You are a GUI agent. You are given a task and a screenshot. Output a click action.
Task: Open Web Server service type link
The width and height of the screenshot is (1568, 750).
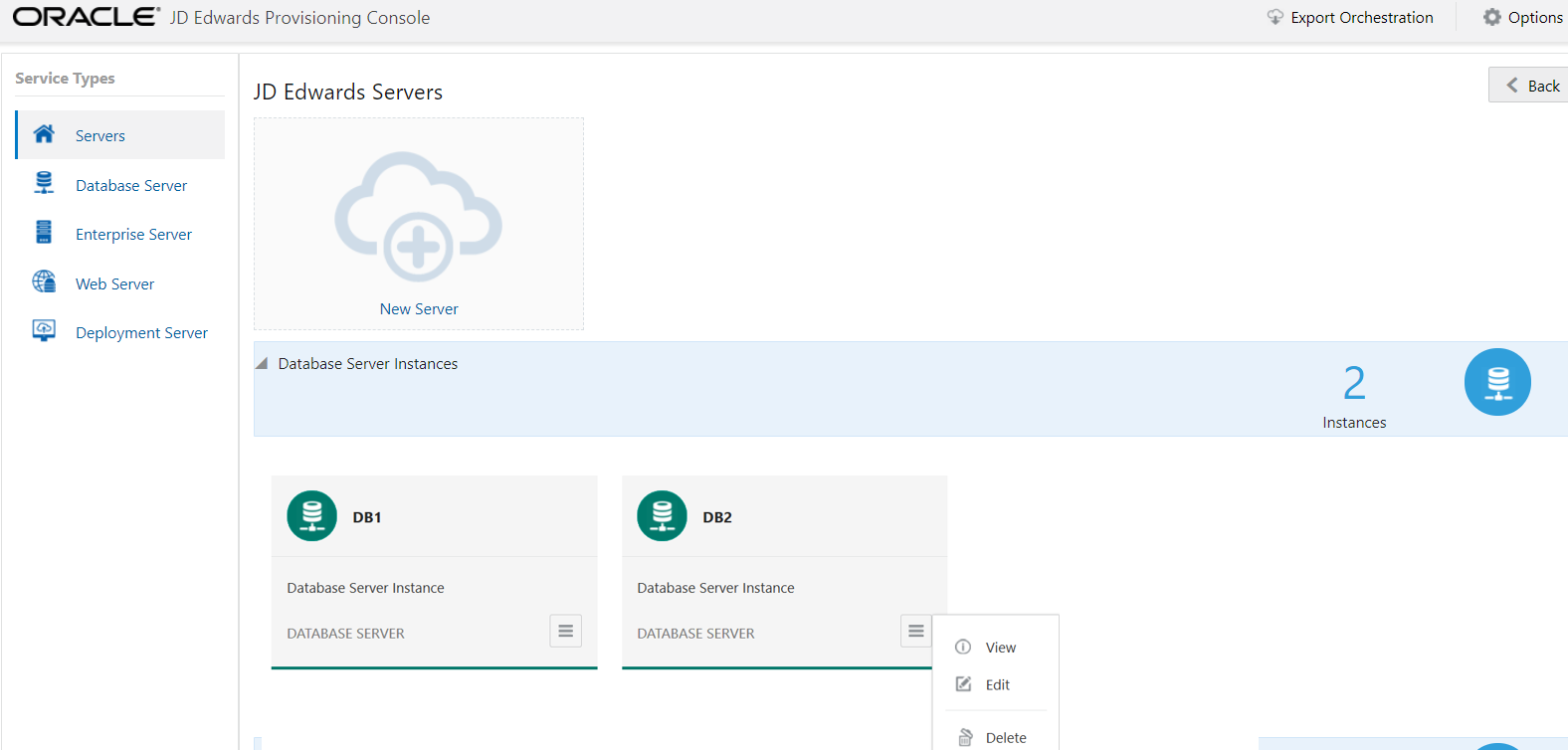coord(114,284)
